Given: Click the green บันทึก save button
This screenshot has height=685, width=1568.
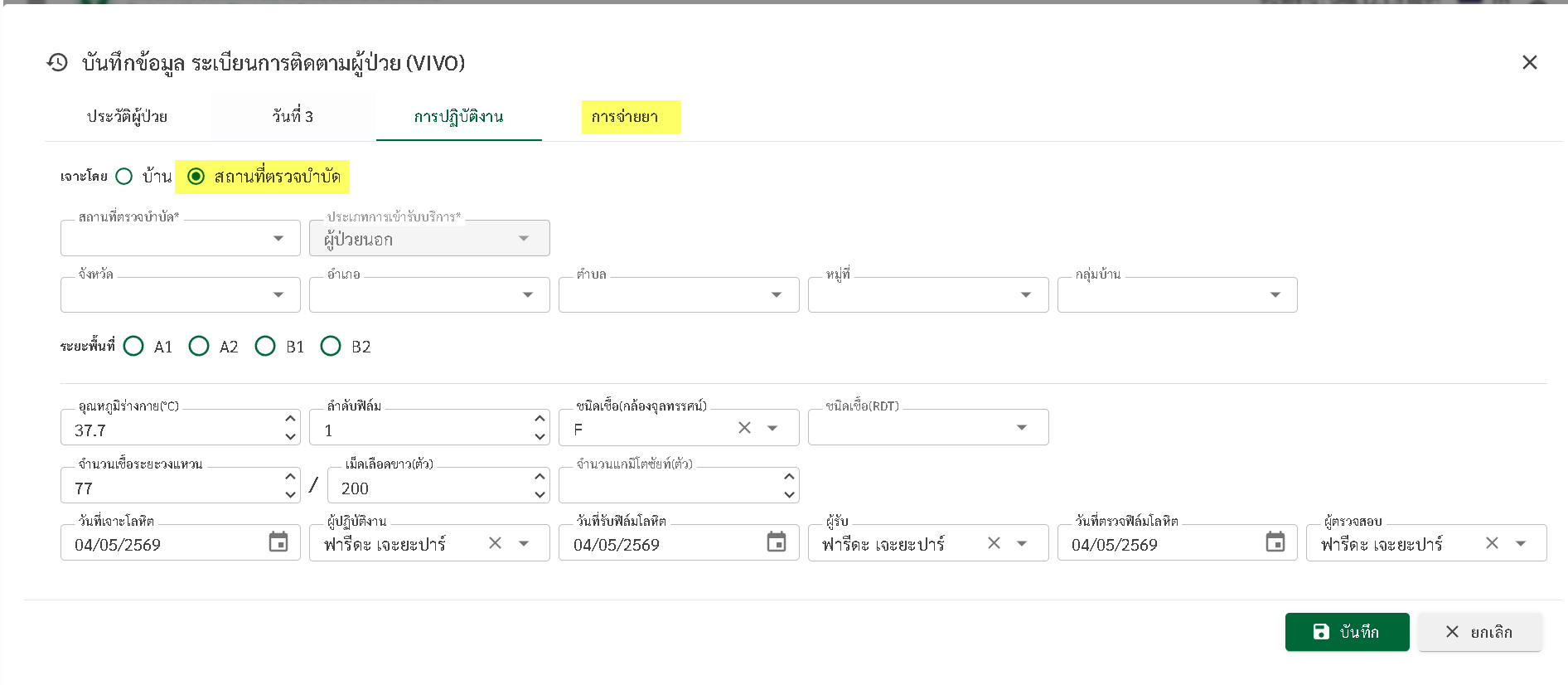Looking at the screenshot, I should click(1348, 632).
